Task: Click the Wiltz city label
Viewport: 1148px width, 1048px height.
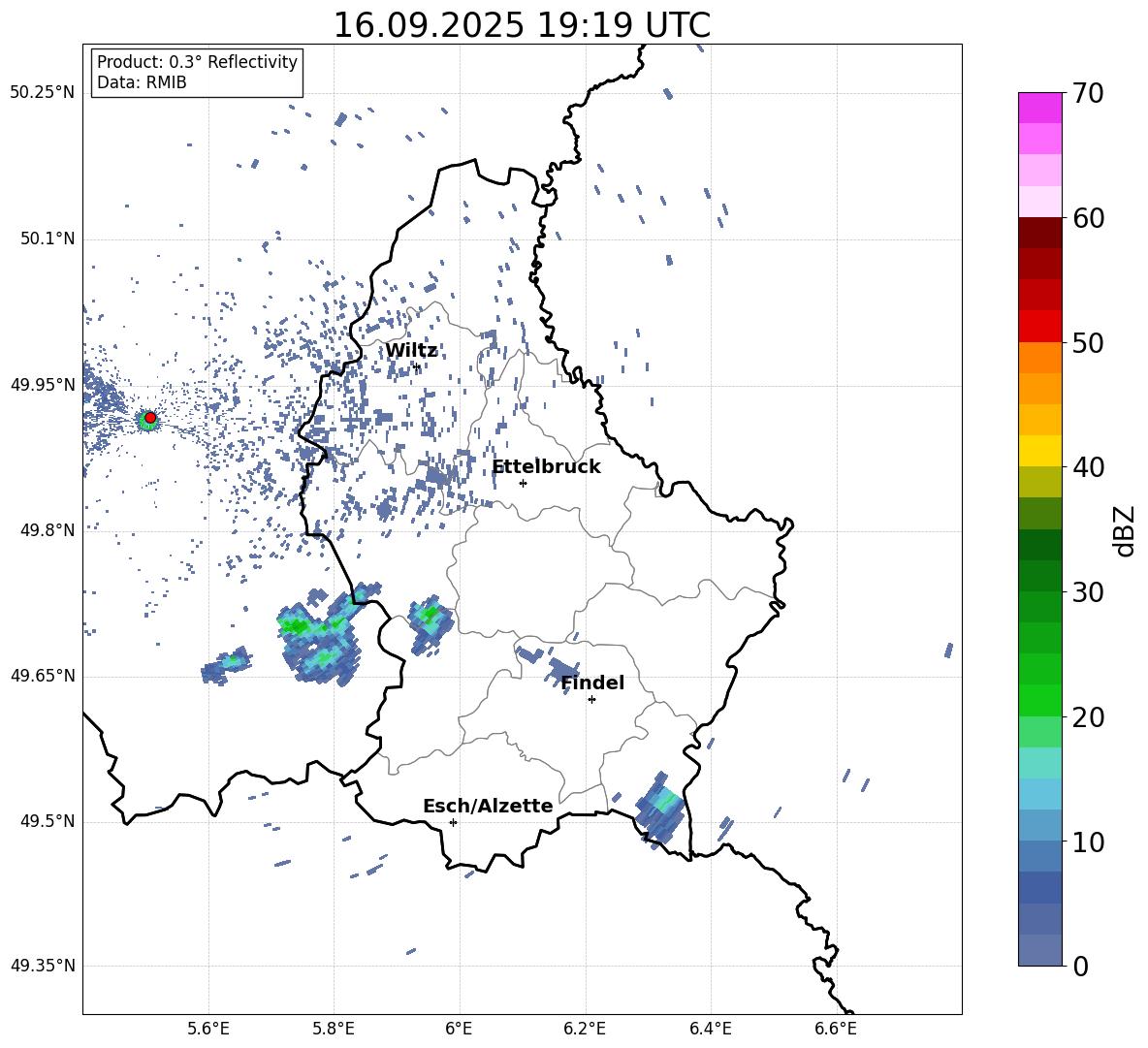Action: [x=411, y=351]
